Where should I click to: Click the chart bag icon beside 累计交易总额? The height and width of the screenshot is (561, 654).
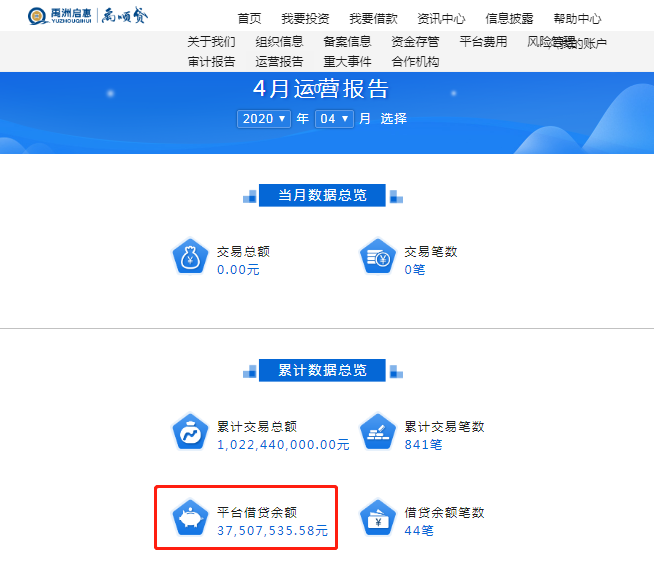point(190,432)
